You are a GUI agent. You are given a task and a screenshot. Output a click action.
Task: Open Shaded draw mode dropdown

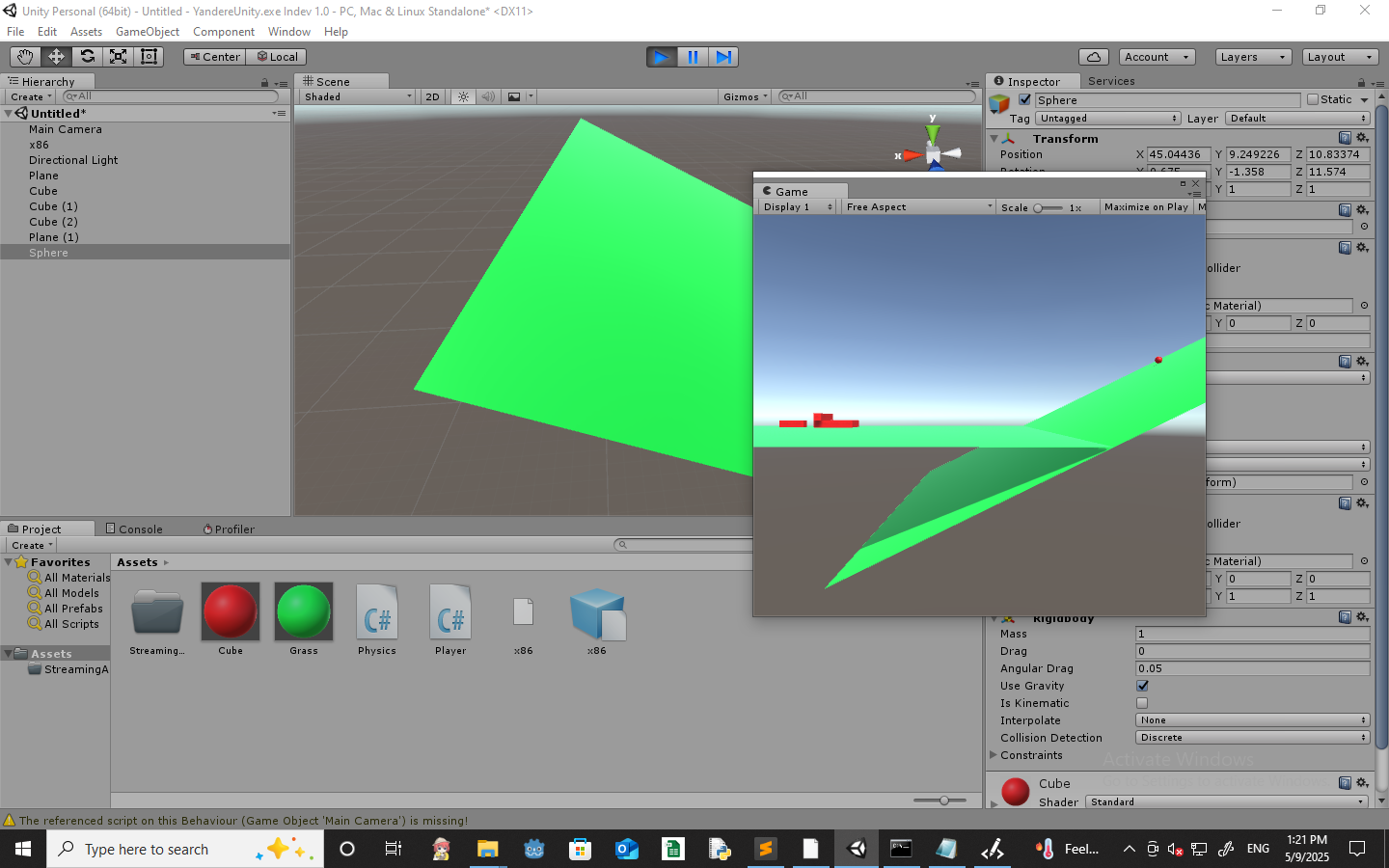click(x=358, y=96)
